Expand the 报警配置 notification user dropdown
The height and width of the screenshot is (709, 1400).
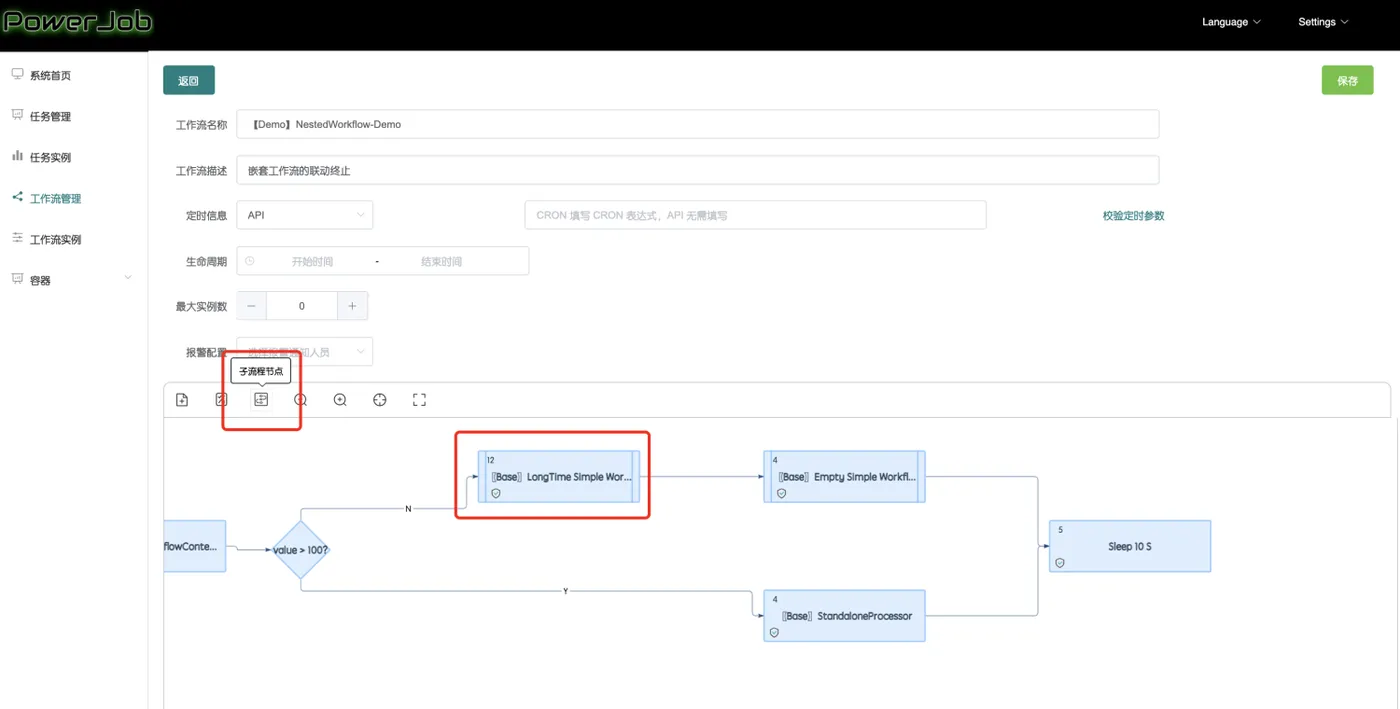pyautogui.click(x=305, y=352)
